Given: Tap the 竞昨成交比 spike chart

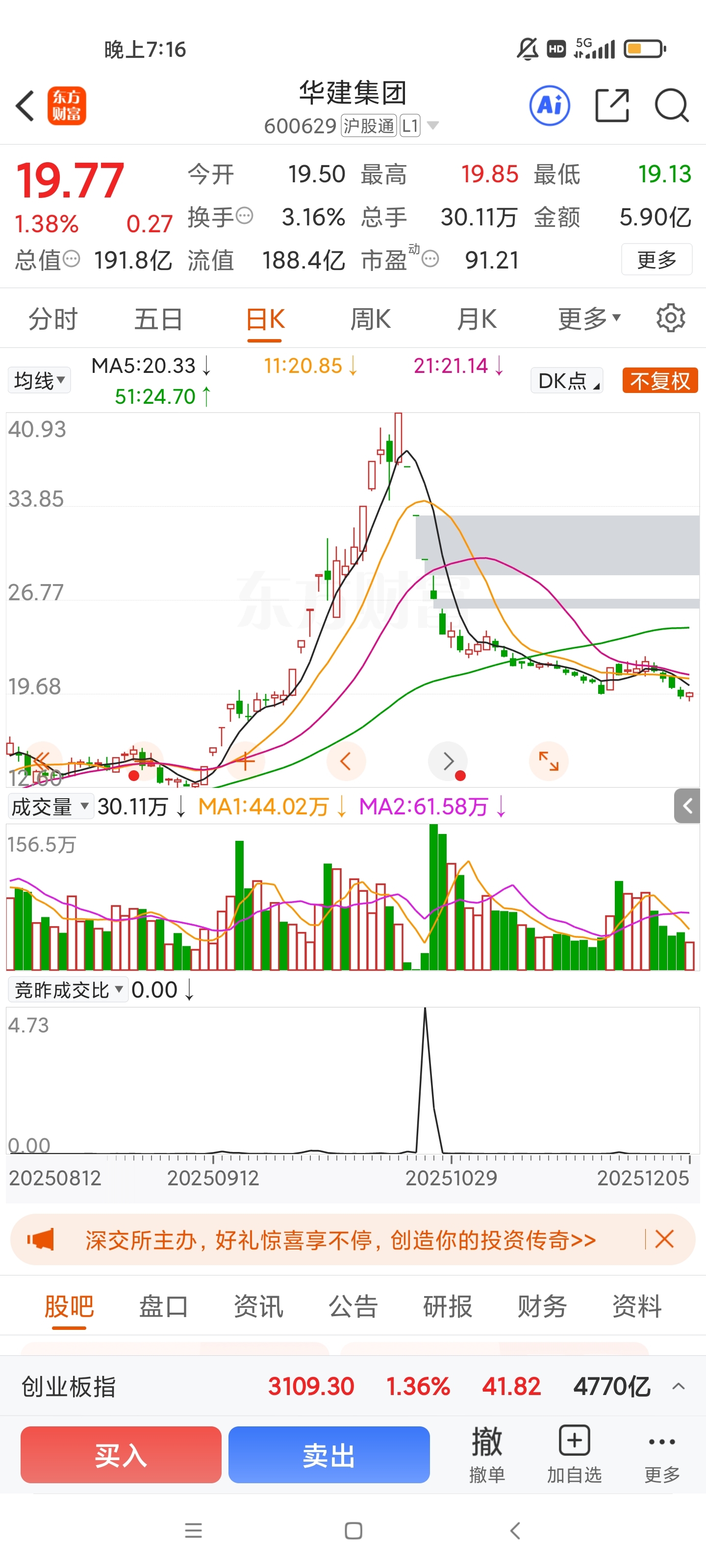Looking at the screenshot, I should [x=353, y=1080].
